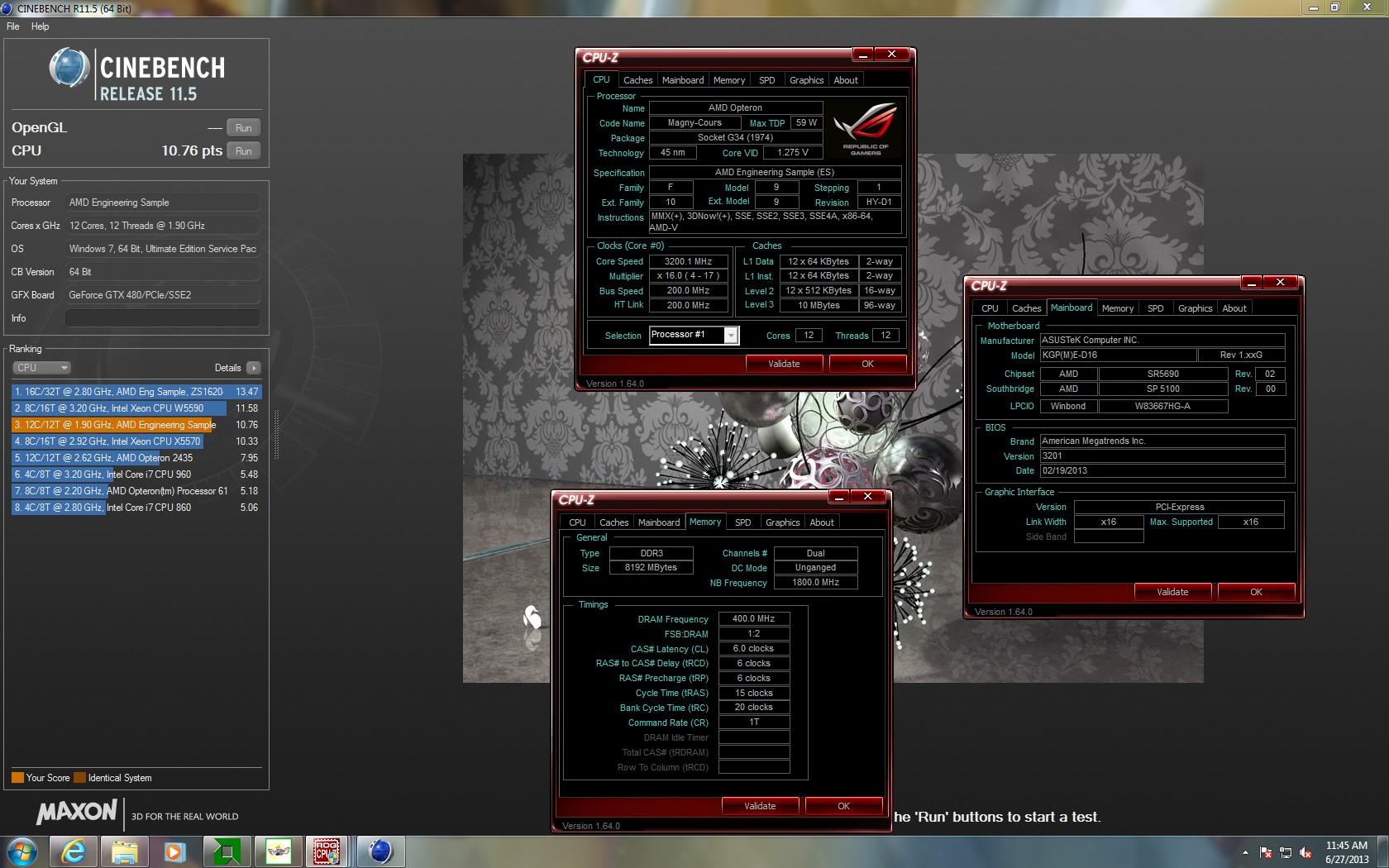Launch Internet Explorer from taskbar
This screenshot has height=868, width=1389.
(x=74, y=851)
